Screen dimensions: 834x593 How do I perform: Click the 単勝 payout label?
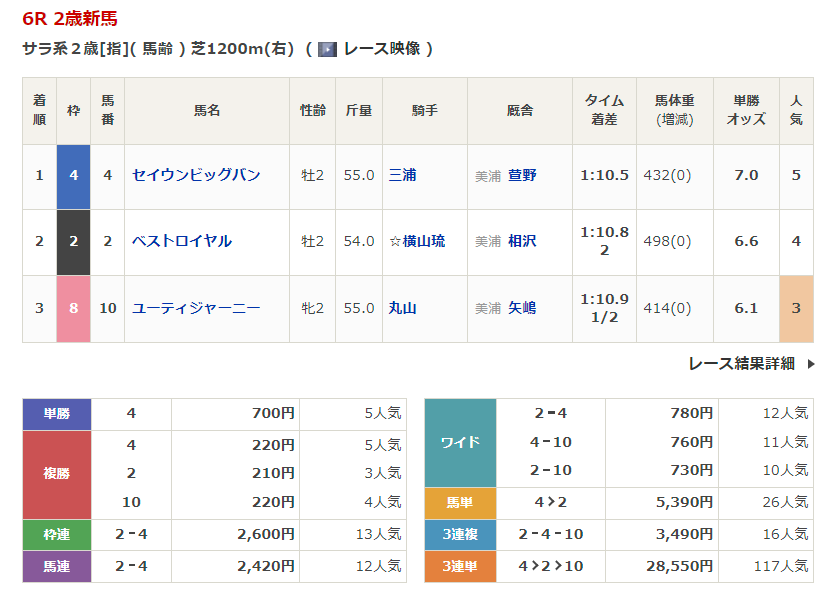point(57,413)
